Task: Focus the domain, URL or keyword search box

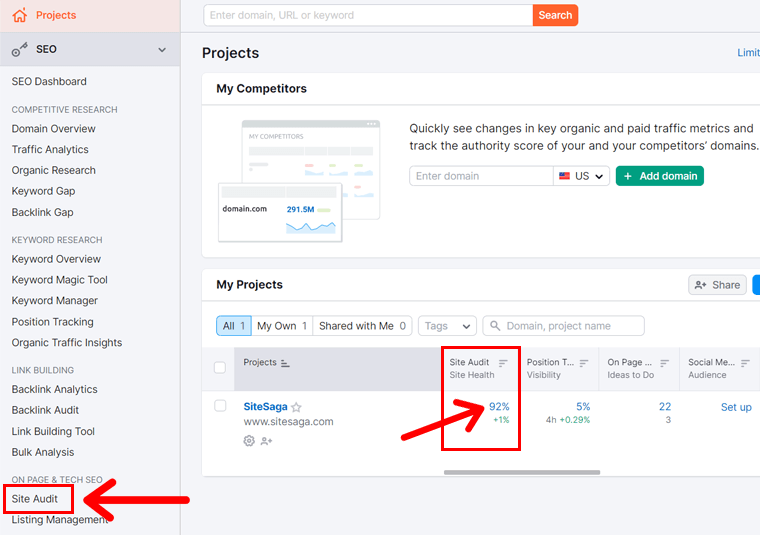Action: 368,16
